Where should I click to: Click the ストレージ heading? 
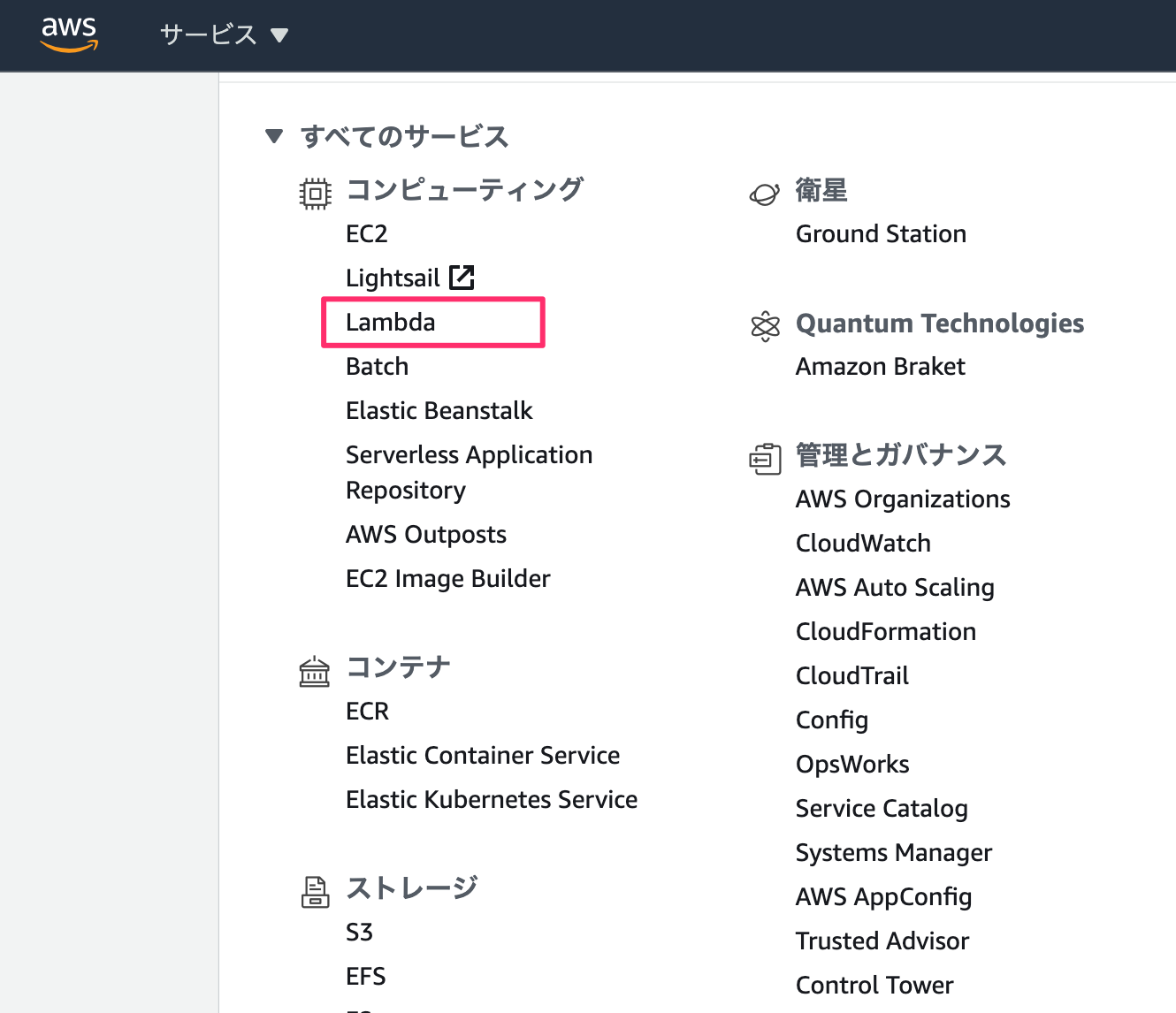(x=412, y=887)
